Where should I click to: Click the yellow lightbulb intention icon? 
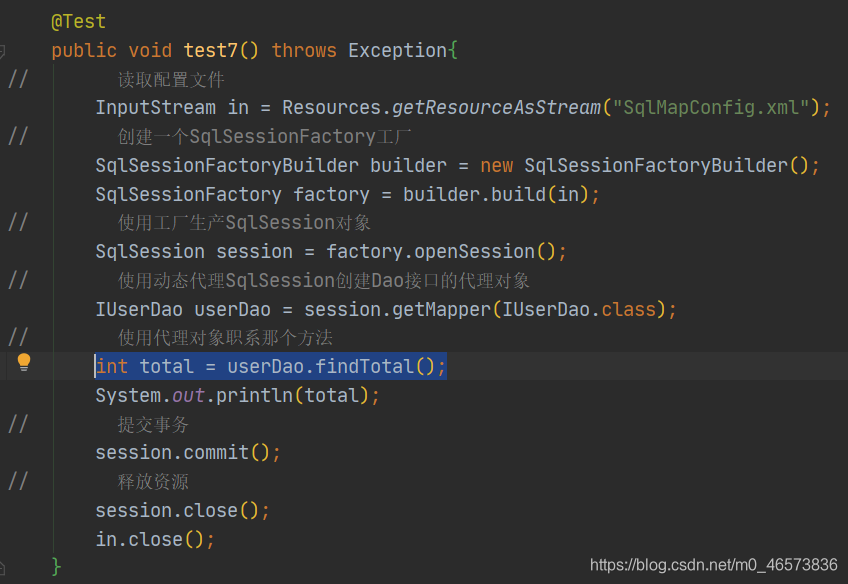pos(24,362)
